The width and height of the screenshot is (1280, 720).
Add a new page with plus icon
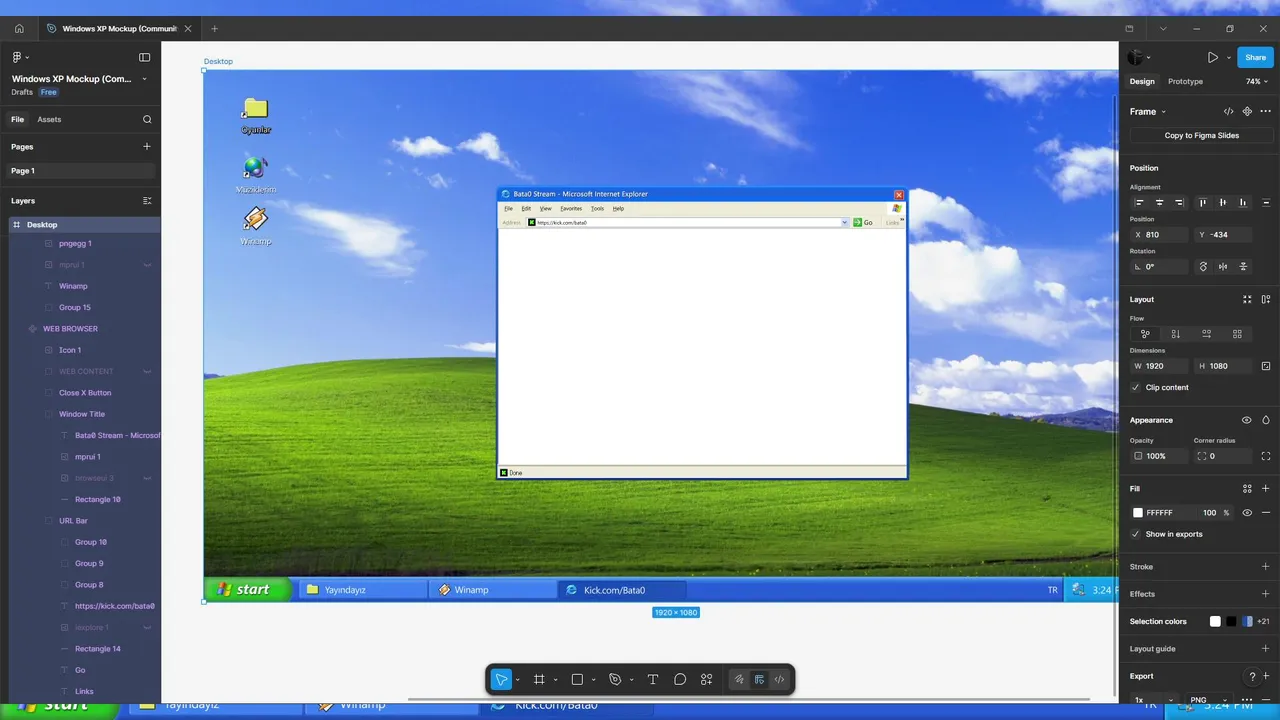(x=147, y=146)
